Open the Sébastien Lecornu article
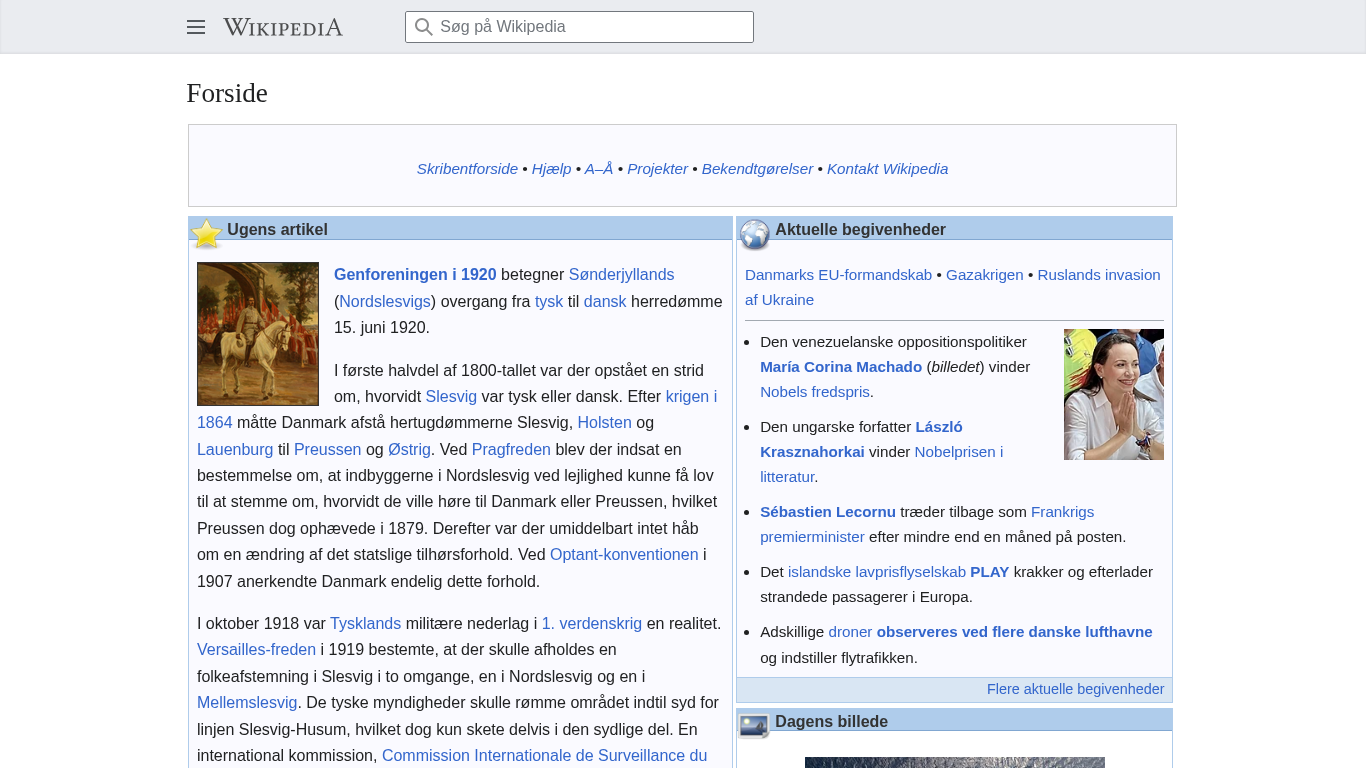 point(828,512)
